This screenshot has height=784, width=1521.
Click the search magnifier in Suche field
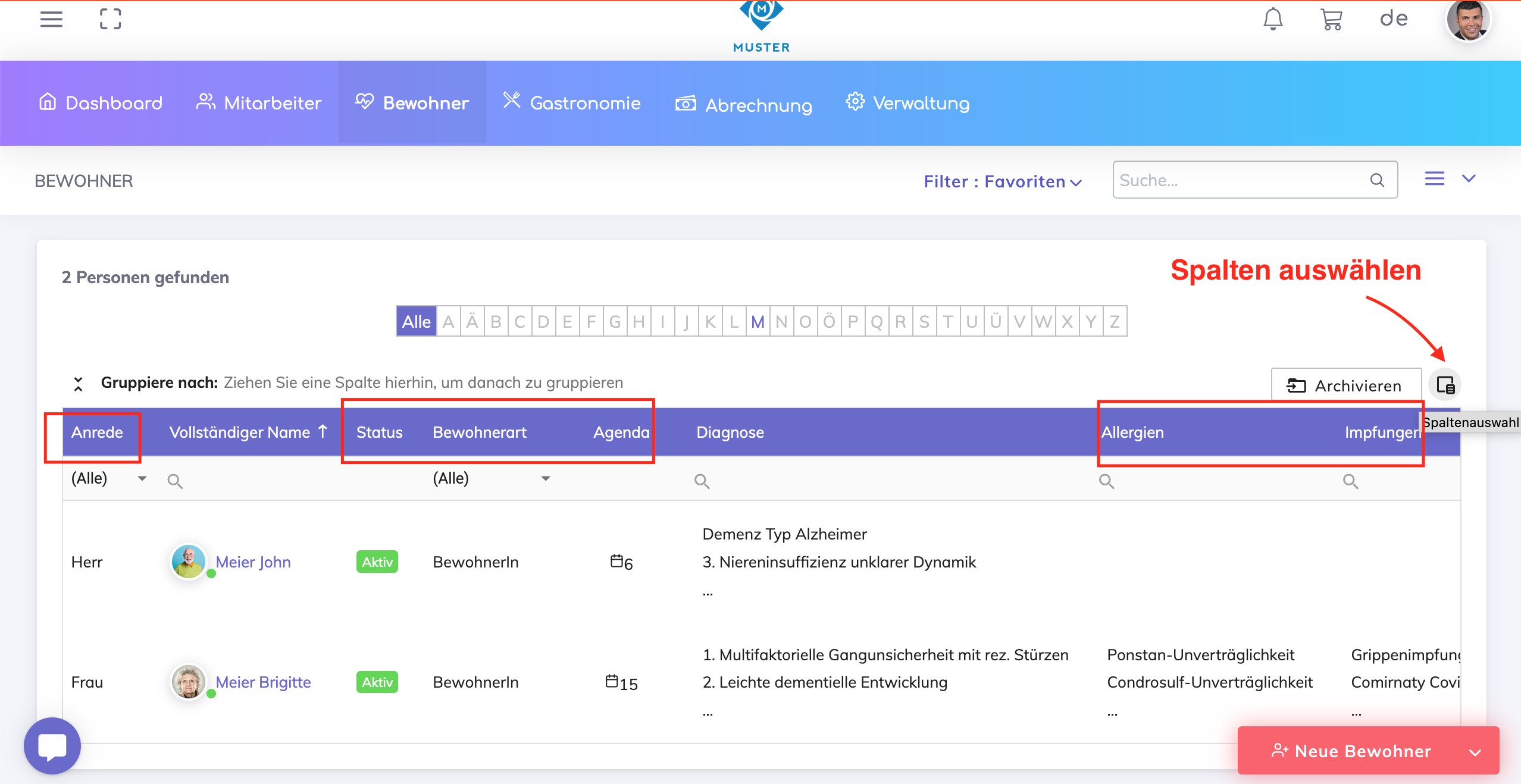(1377, 180)
